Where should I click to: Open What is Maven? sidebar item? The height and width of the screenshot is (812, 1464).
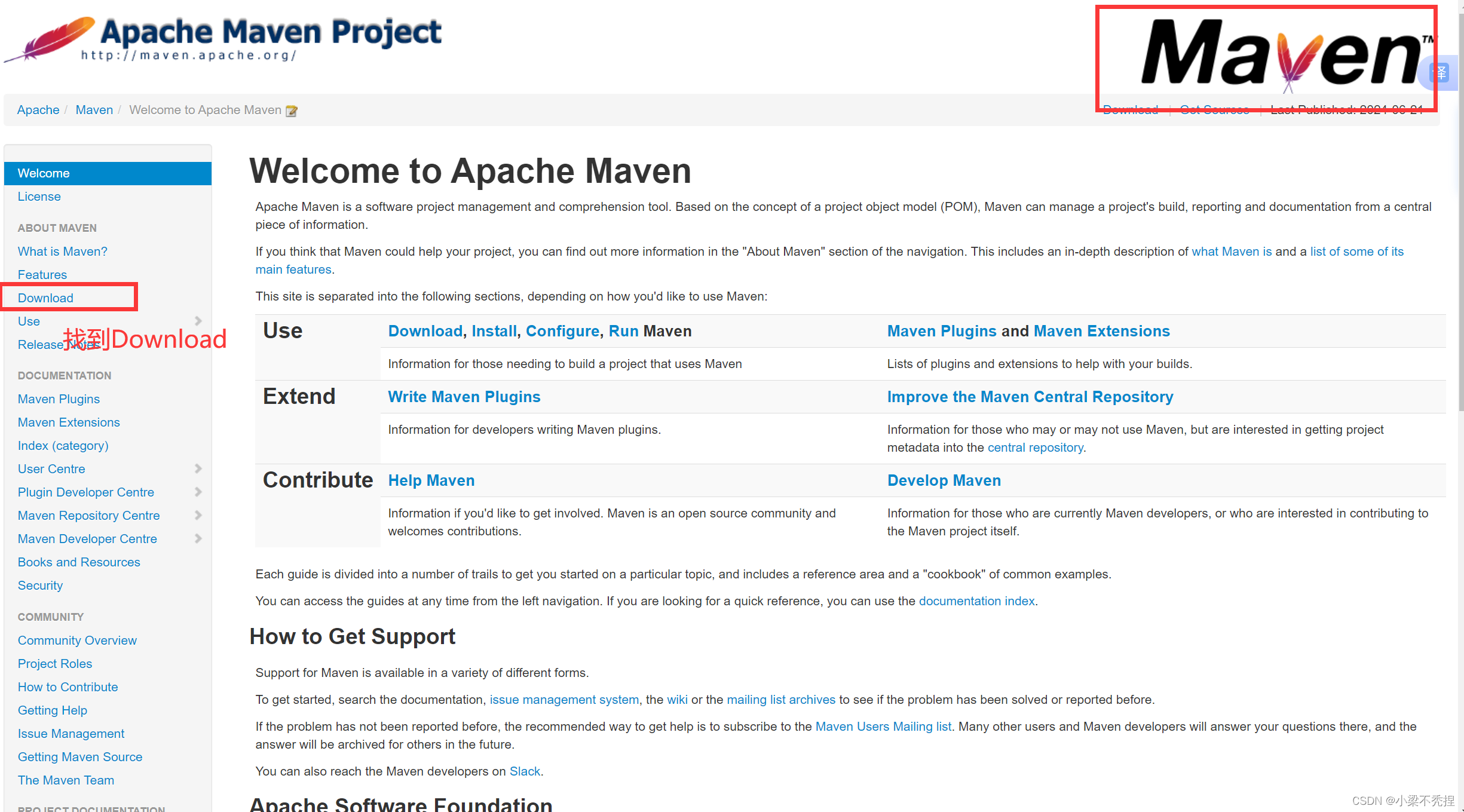click(x=63, y=252)
